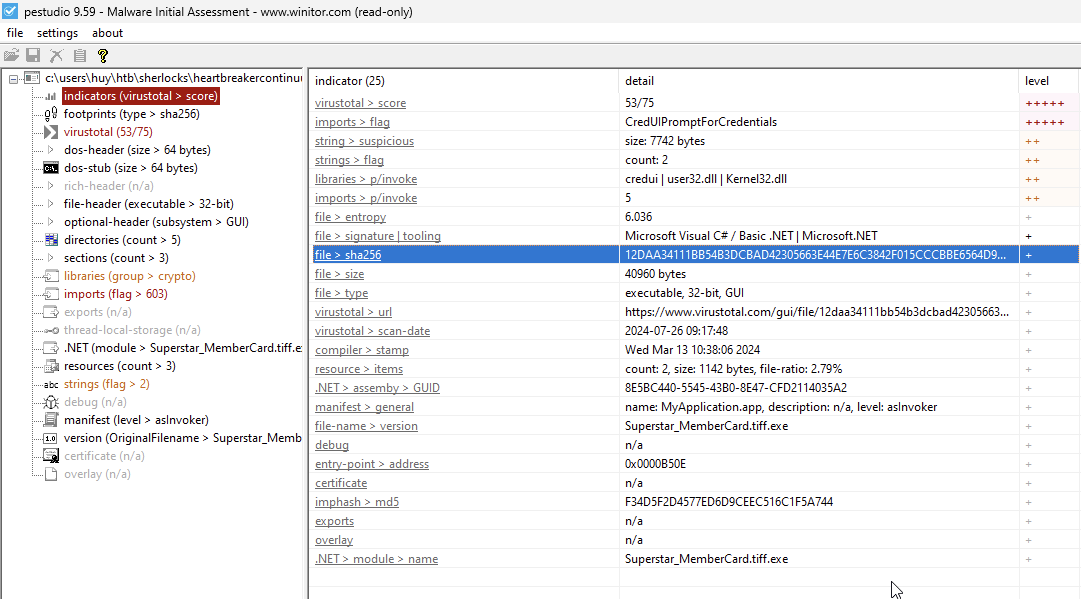Open the about menu
The height and width of the screenshot is (599, 1081).
pos(107,33)
